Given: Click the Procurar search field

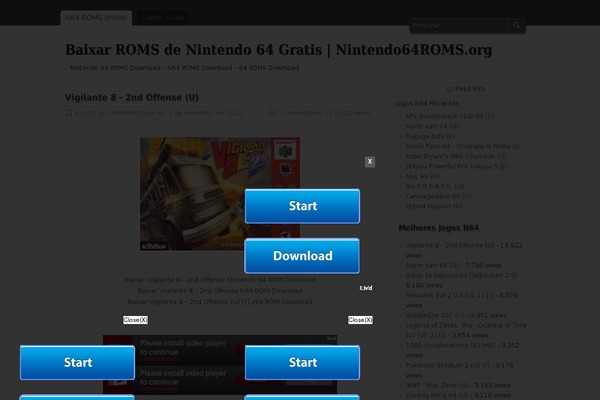Looking at the screenshot, I should pos(459,26).
